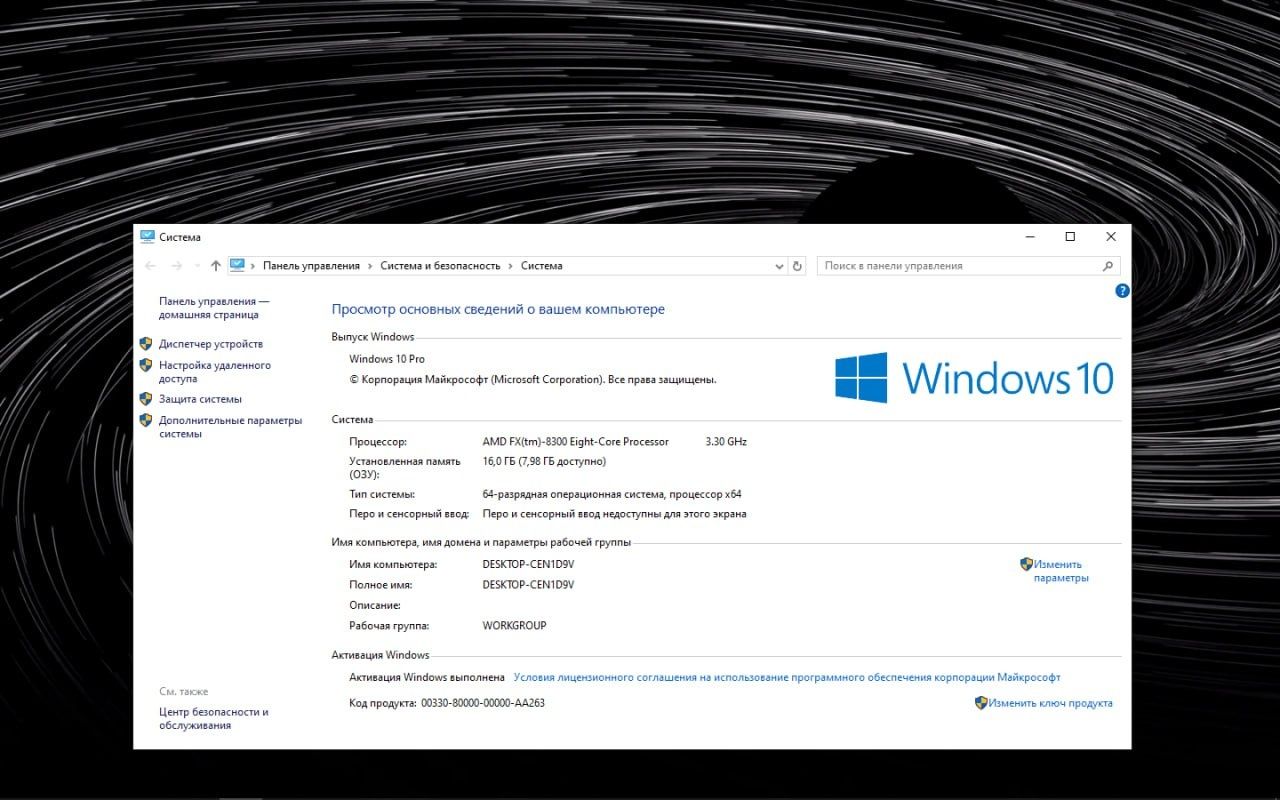The image size is (1280, 800).
Task: Select the 'Система и безопасность' breadcrumb
Action: coord(440,266)
